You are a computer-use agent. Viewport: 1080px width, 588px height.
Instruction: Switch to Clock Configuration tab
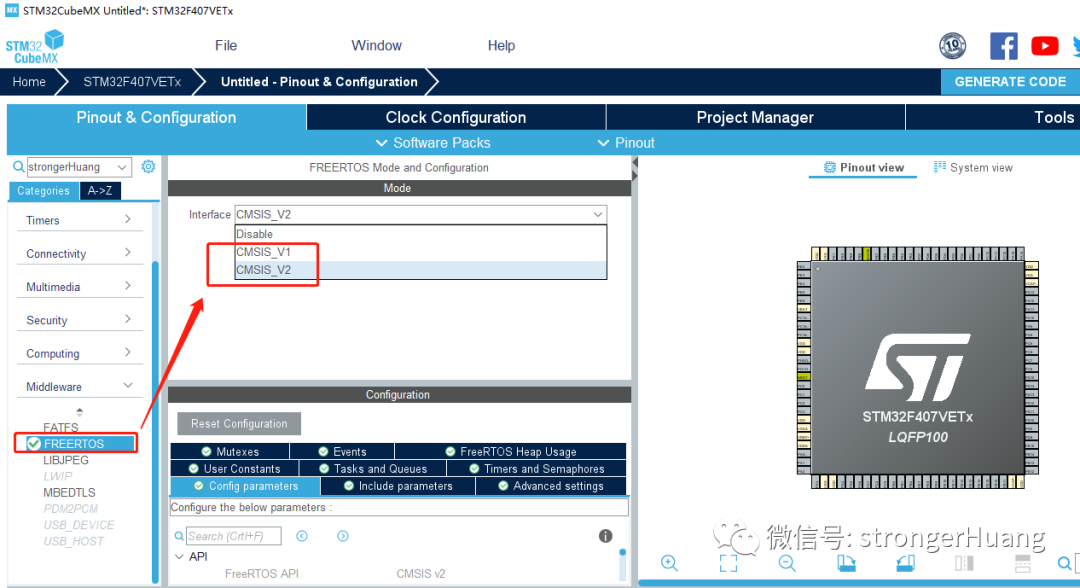coord(456,117)
